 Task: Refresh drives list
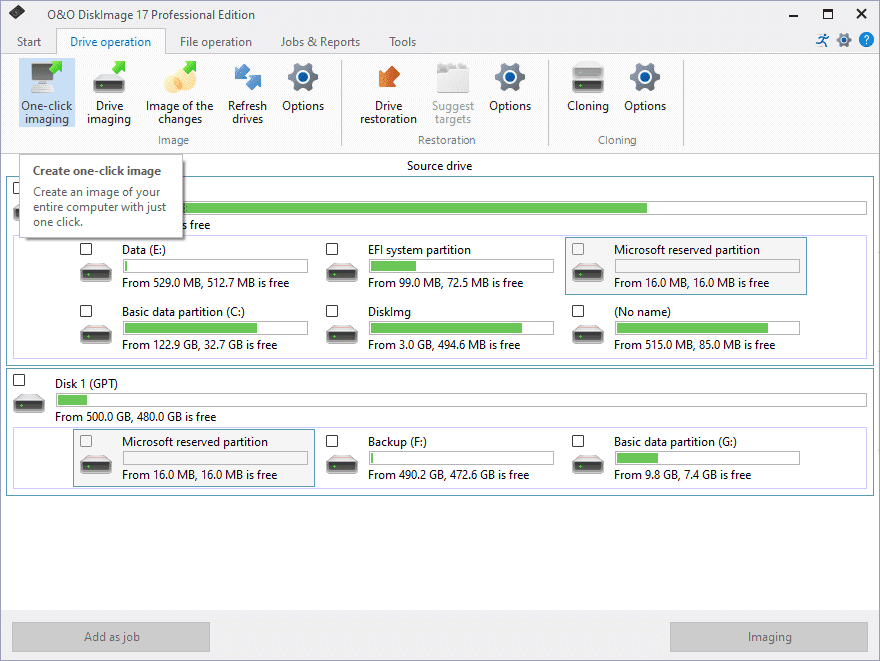click(248, 93)
